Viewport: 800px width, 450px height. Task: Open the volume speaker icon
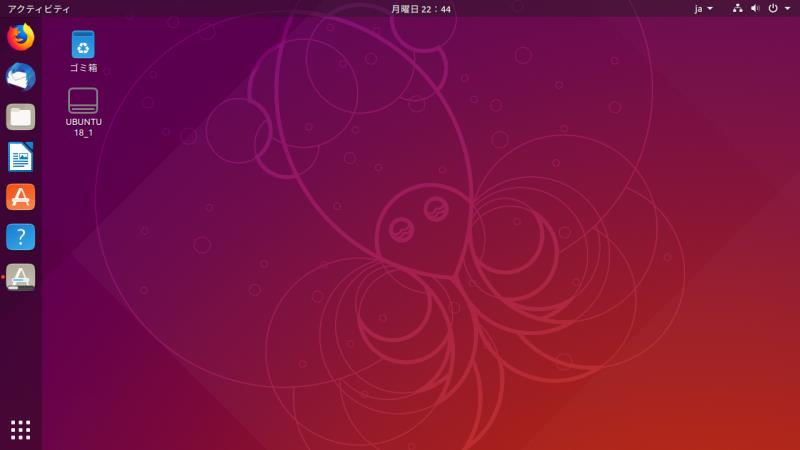(755, 8)
